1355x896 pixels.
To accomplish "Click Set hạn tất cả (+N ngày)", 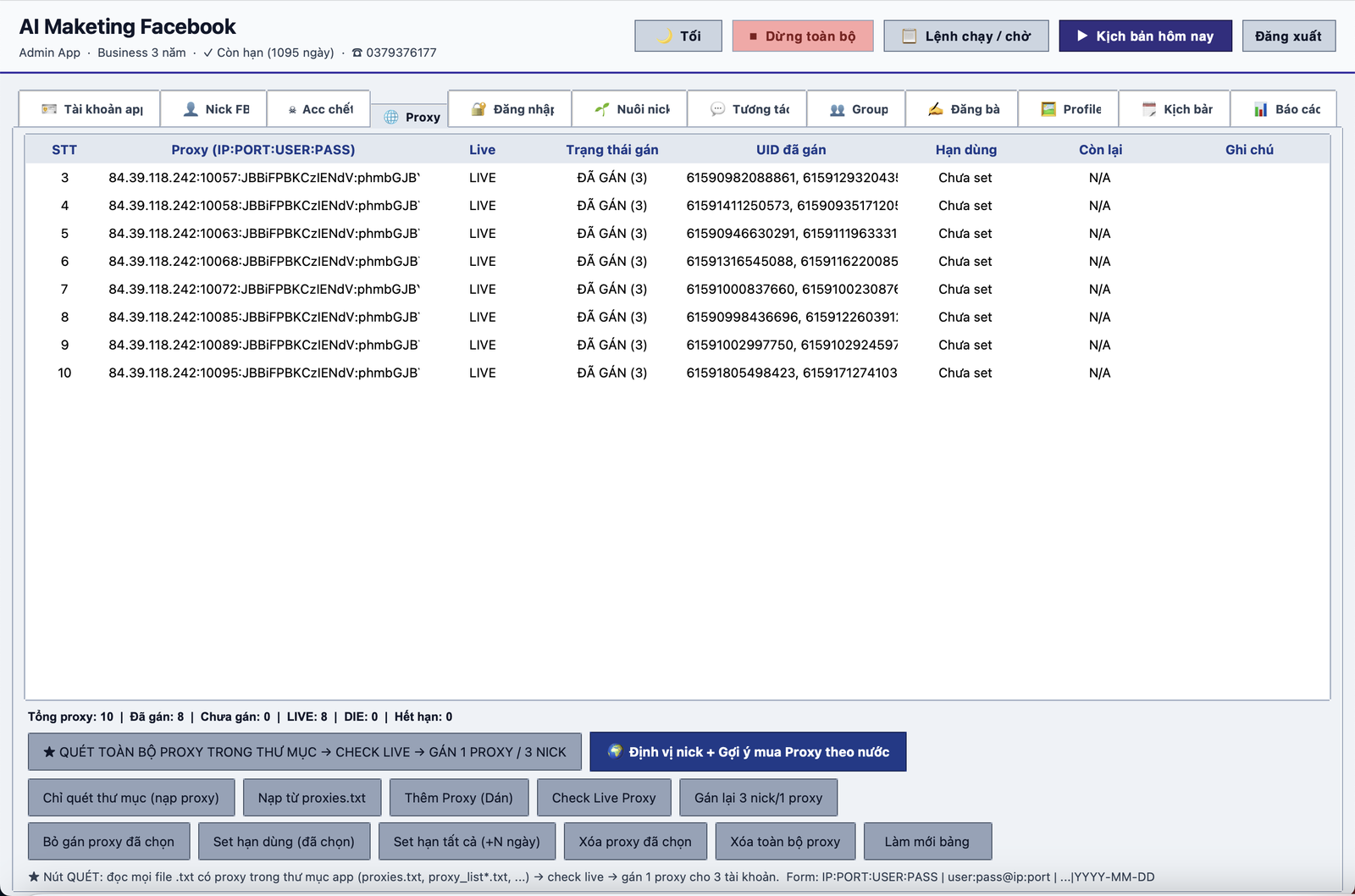I will [467, 842].
